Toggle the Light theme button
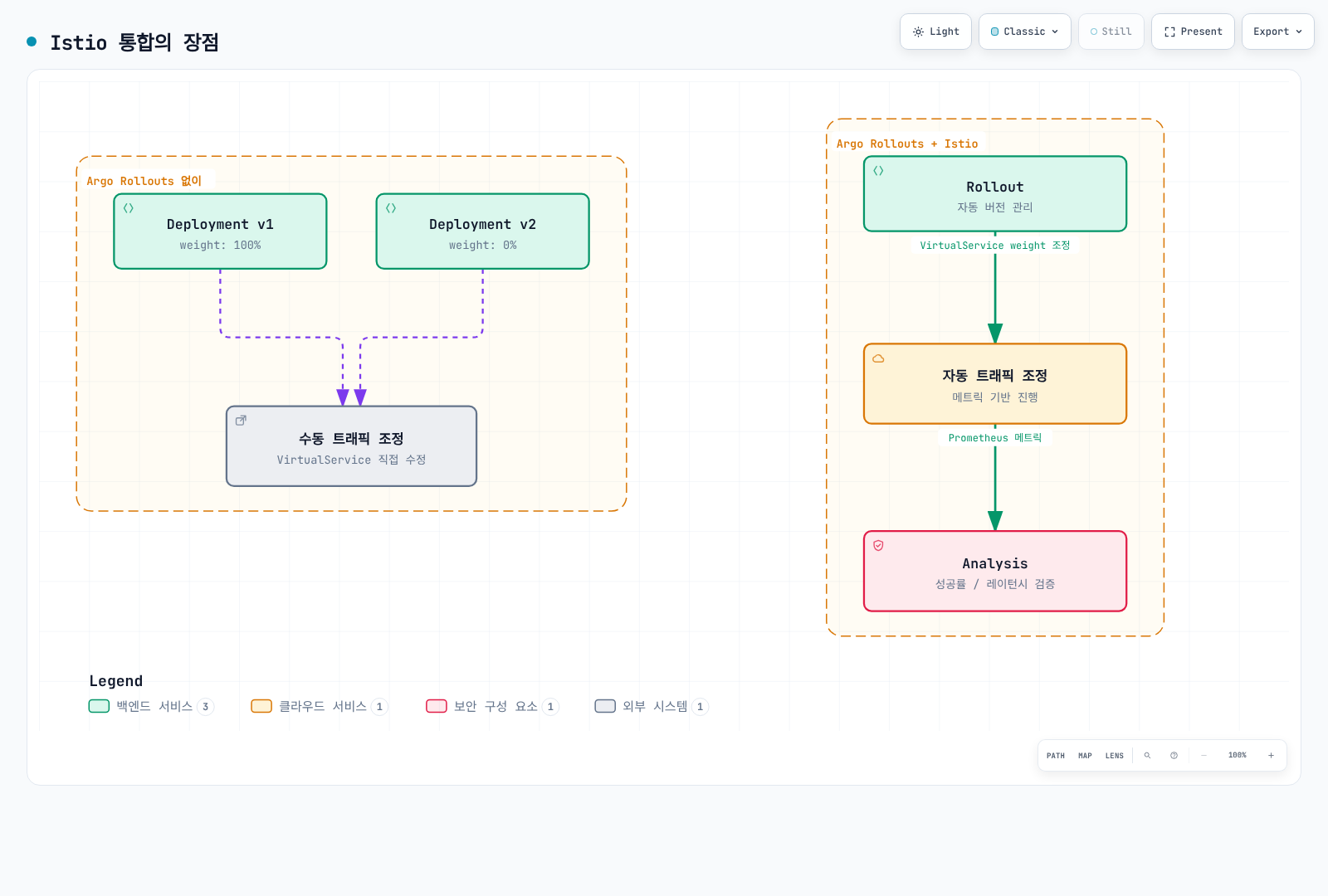The image size is (1328, 896). (x=935, y=32)
